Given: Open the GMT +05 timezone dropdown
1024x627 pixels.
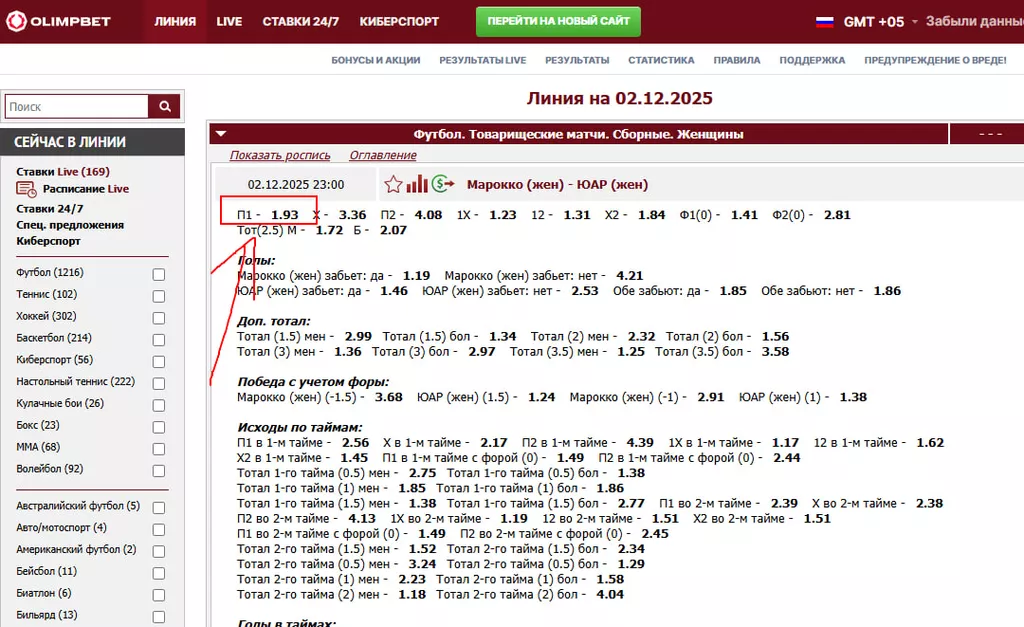Looking at the screenshot, I should coord(873,21).
